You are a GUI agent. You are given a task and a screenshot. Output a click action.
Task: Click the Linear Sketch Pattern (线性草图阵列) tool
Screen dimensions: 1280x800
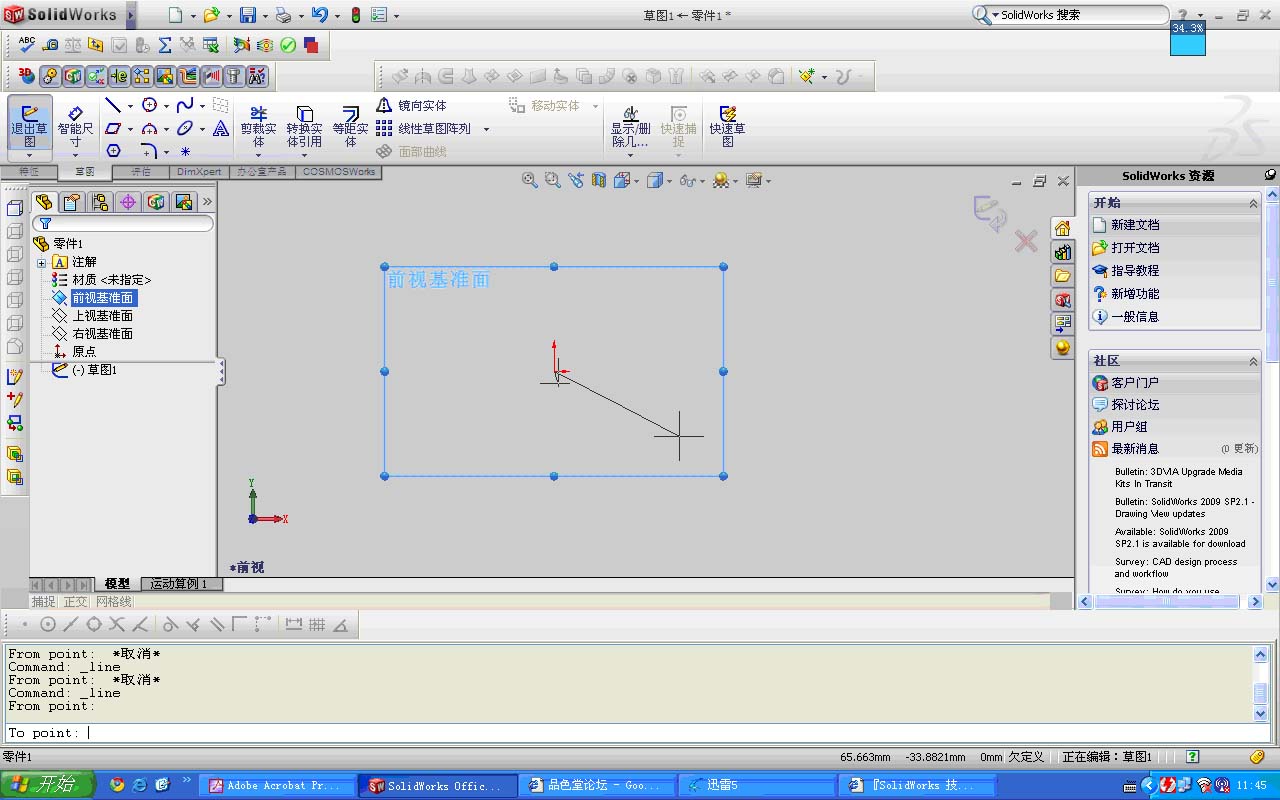pos(423,129)
